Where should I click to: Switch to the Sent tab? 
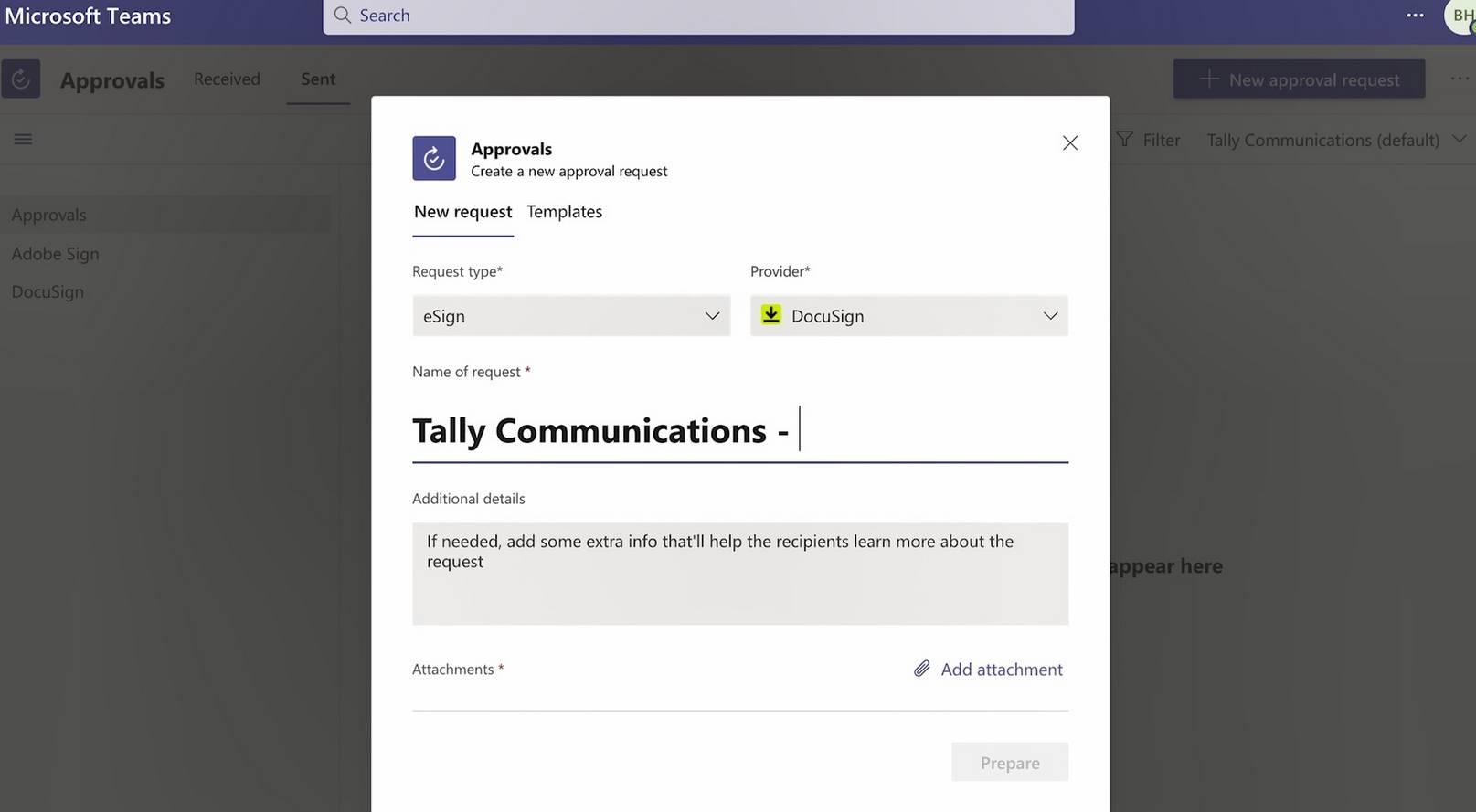(x=318, y=79)
